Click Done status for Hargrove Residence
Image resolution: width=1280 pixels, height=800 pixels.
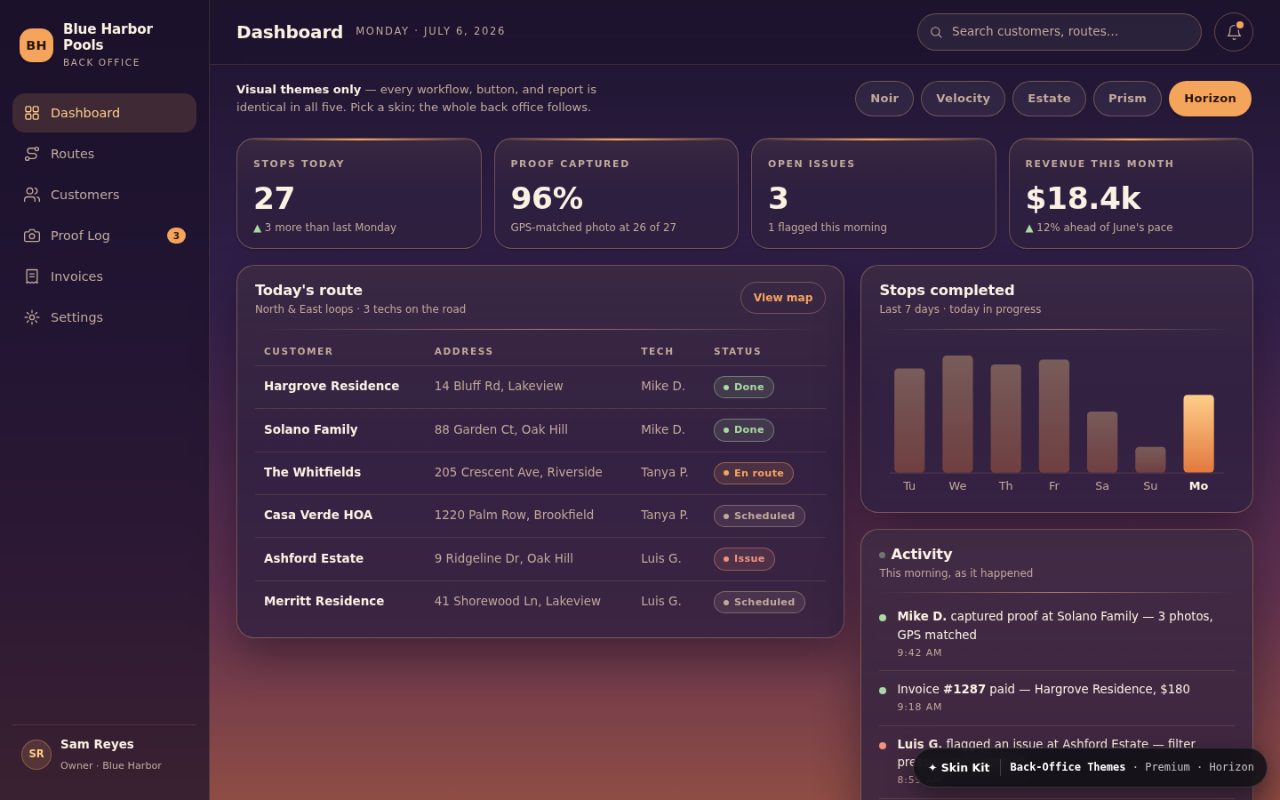(x=744, y=387)
